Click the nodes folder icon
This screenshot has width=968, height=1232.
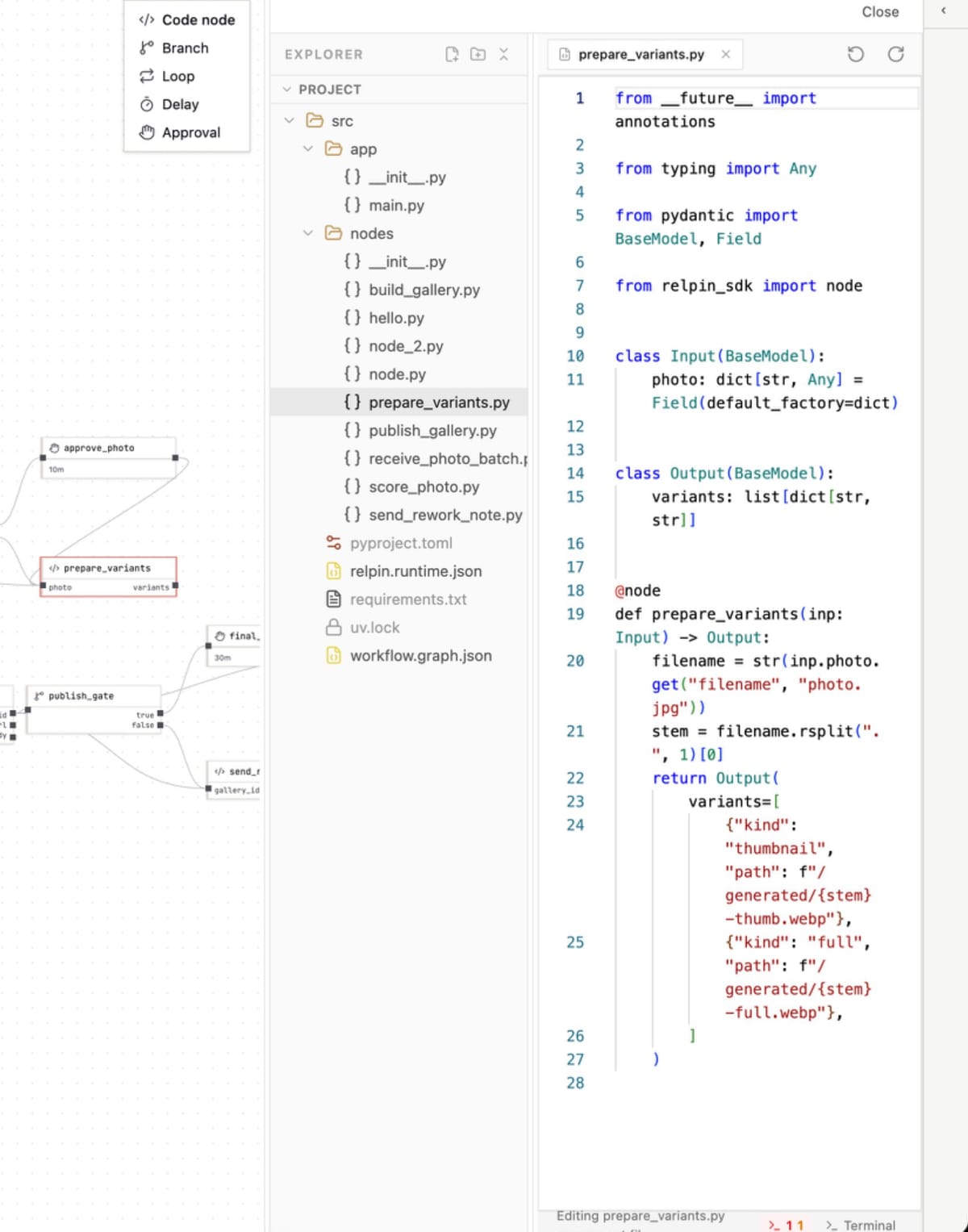pyautogui.click(x=333, y=232)
